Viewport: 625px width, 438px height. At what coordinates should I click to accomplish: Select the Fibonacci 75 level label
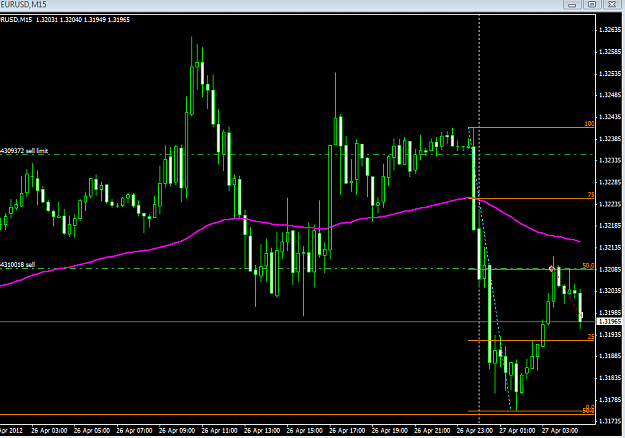[x=591, y=195]
